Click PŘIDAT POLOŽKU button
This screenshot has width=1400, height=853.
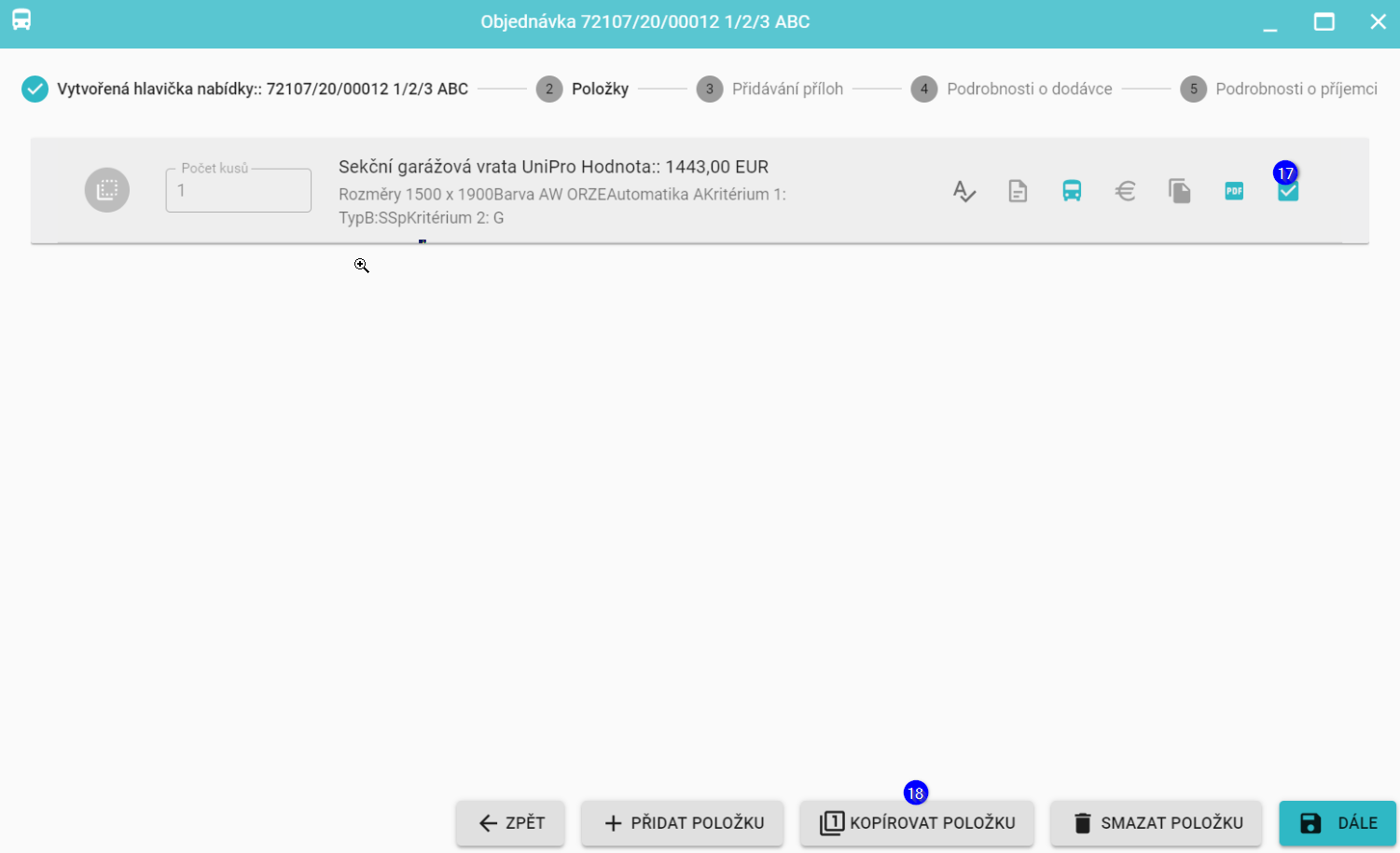click(x=683, y=823)
